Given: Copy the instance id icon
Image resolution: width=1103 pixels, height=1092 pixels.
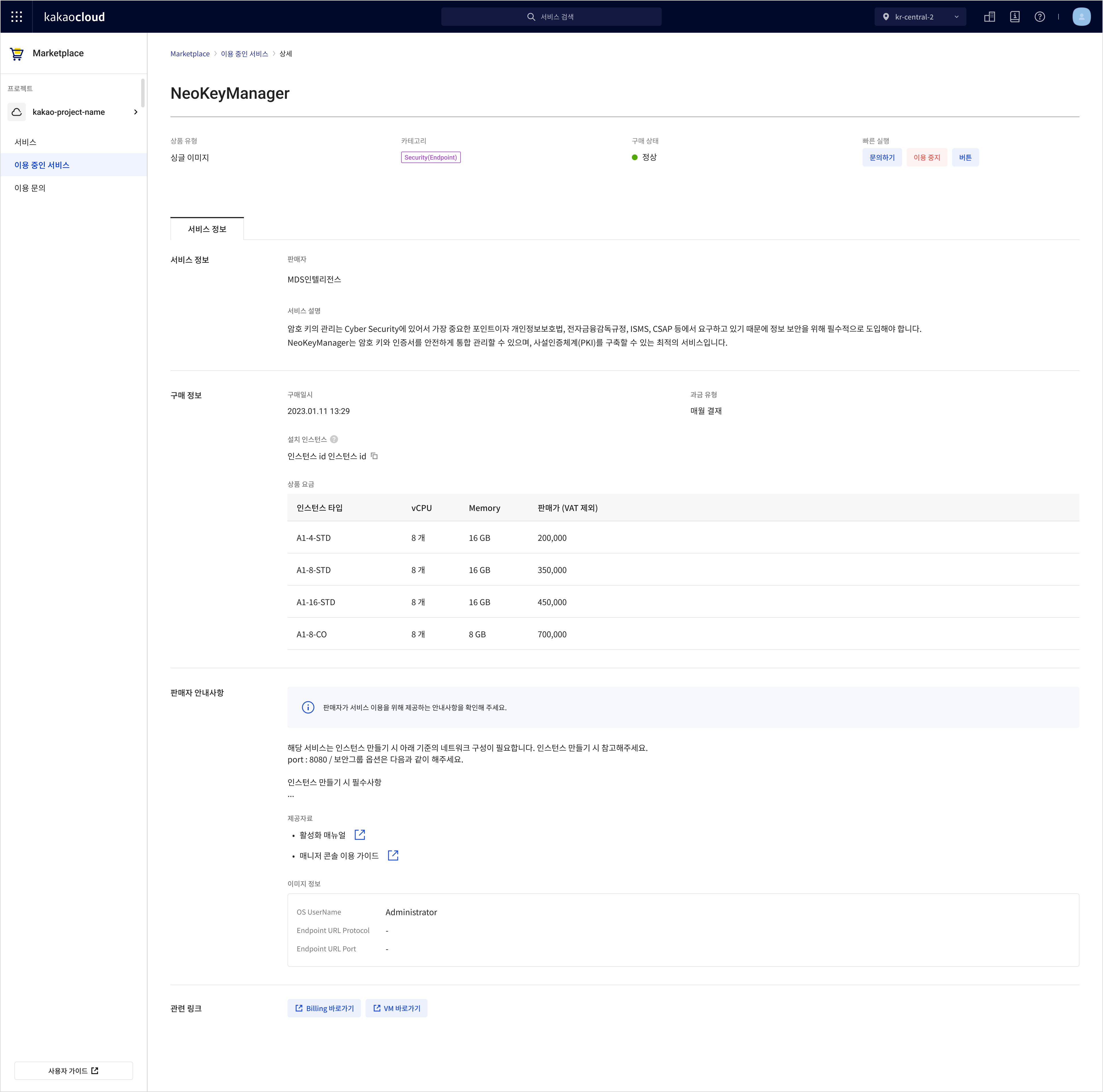Looking at the screenshot, I should point(374,456).
